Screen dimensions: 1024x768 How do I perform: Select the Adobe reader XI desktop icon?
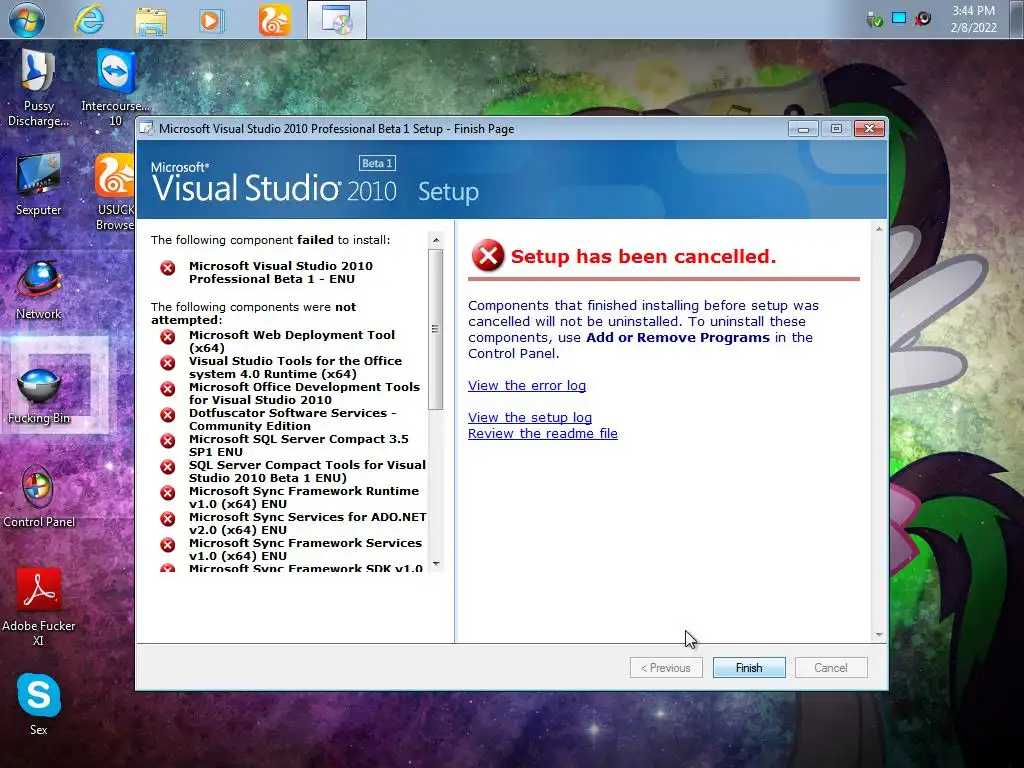39,606
